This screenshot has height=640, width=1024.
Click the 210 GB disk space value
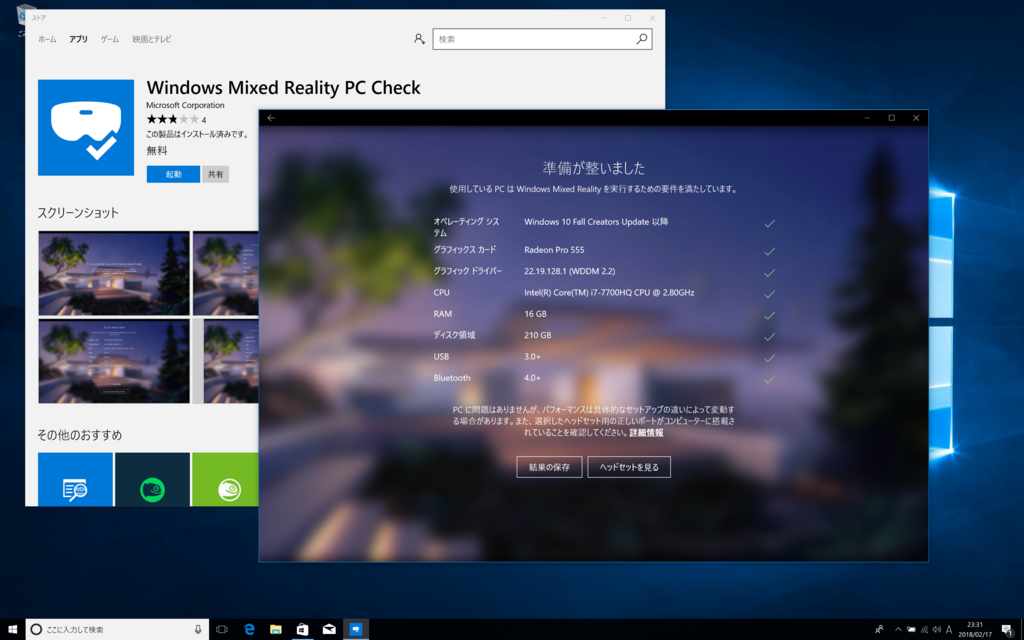(537, 335)
